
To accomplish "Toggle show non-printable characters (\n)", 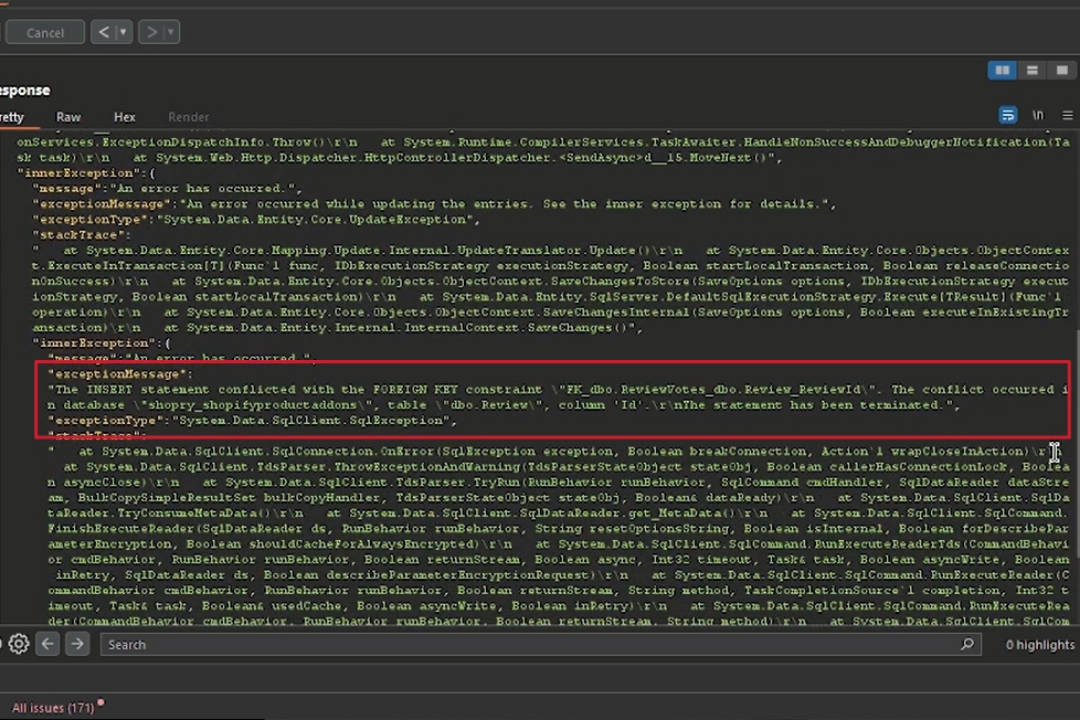I will (x=1038, y=116).
